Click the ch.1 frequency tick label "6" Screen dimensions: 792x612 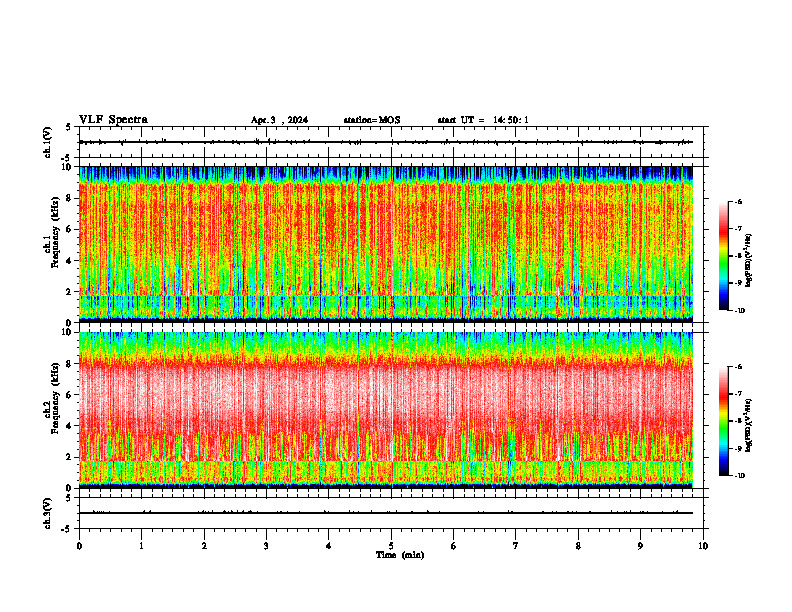click(70, 229)
